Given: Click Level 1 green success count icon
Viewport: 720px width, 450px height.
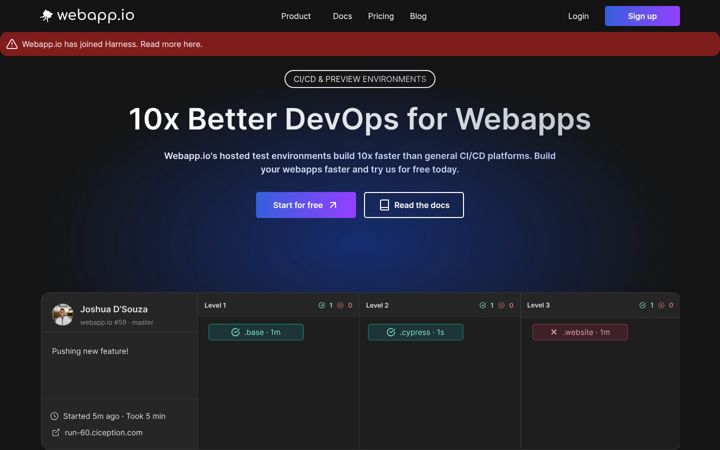Looking at the screenshot, I should point(321,305).
